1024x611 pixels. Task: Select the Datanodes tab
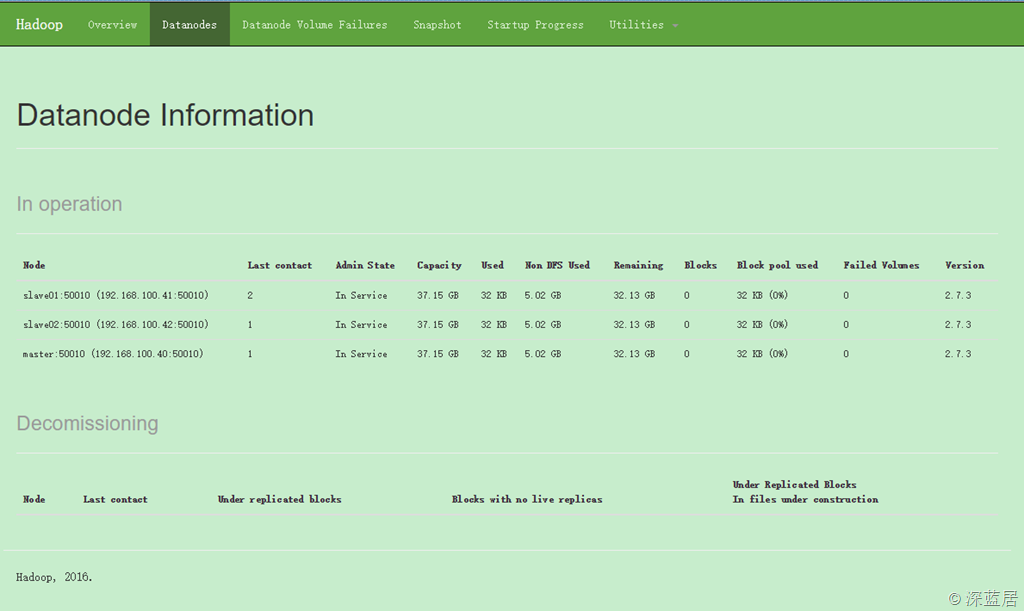point(189,24)
